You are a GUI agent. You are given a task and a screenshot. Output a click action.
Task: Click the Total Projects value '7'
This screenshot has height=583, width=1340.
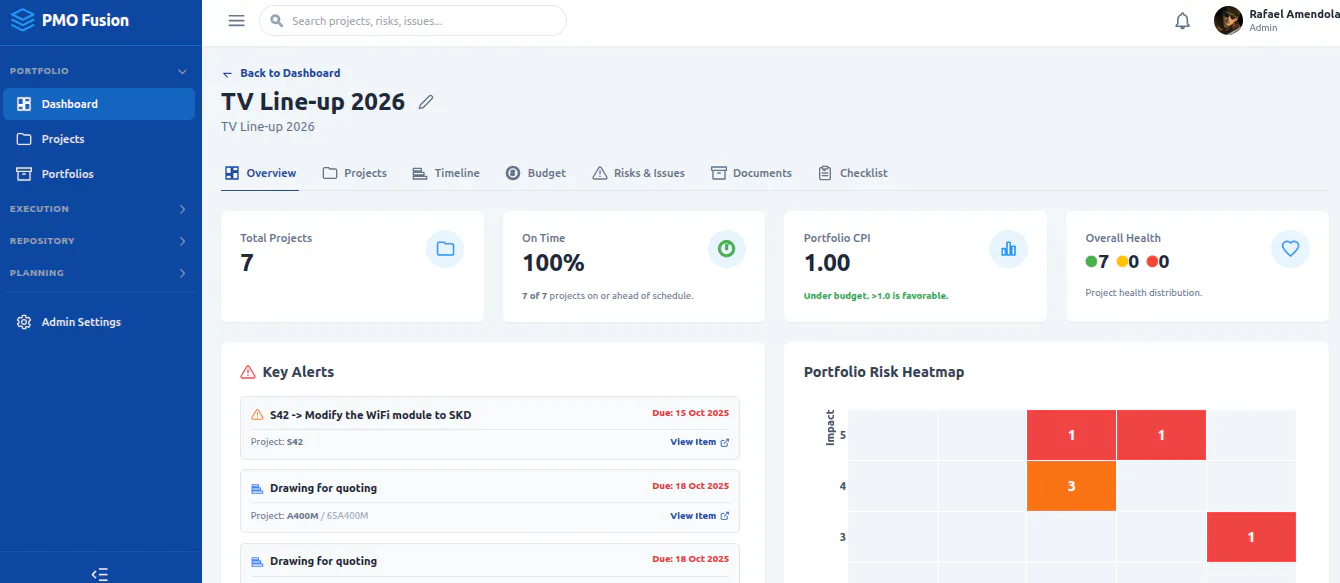tap(247, 263)
